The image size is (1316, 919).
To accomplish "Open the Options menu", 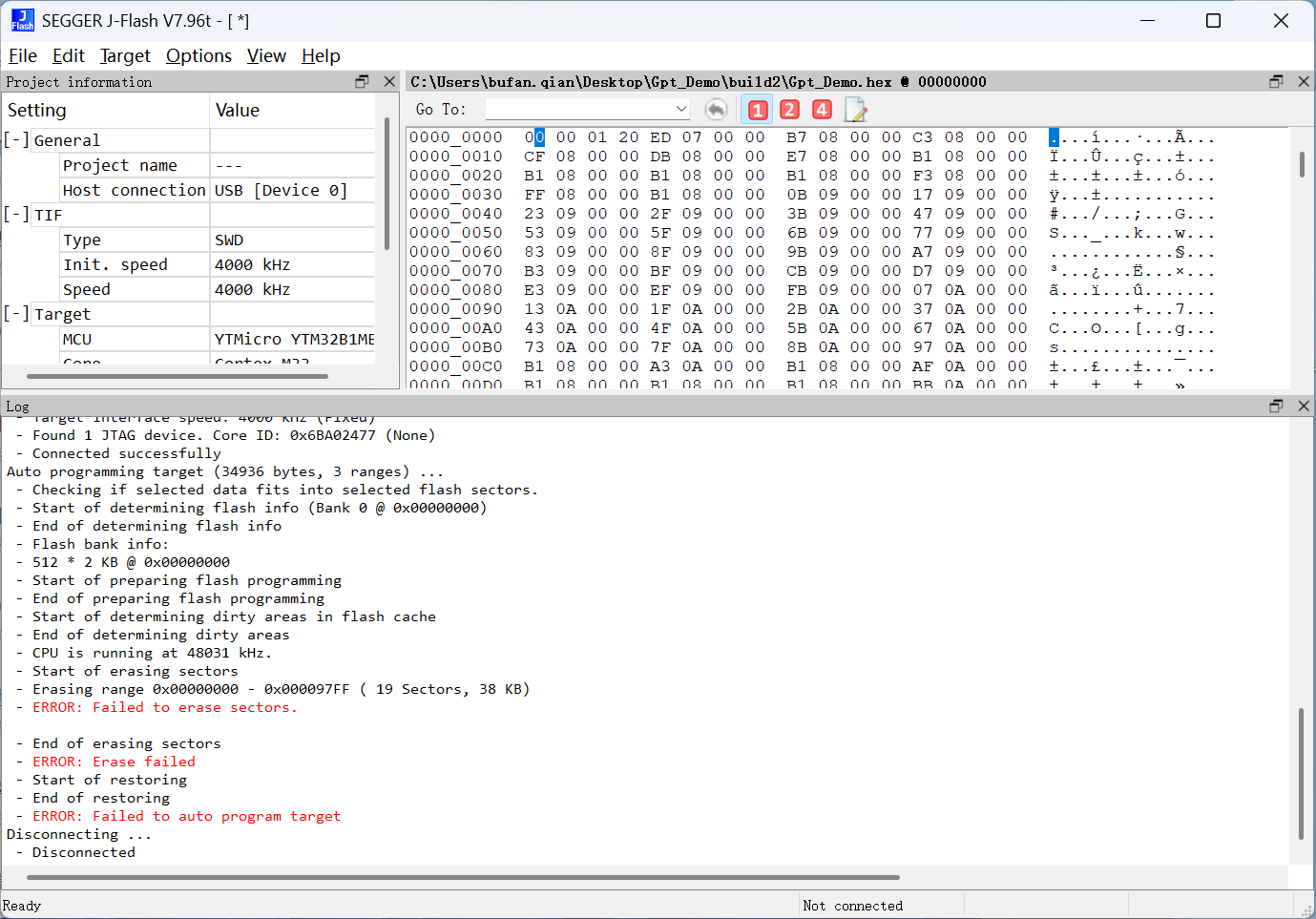I will [198, 56].
